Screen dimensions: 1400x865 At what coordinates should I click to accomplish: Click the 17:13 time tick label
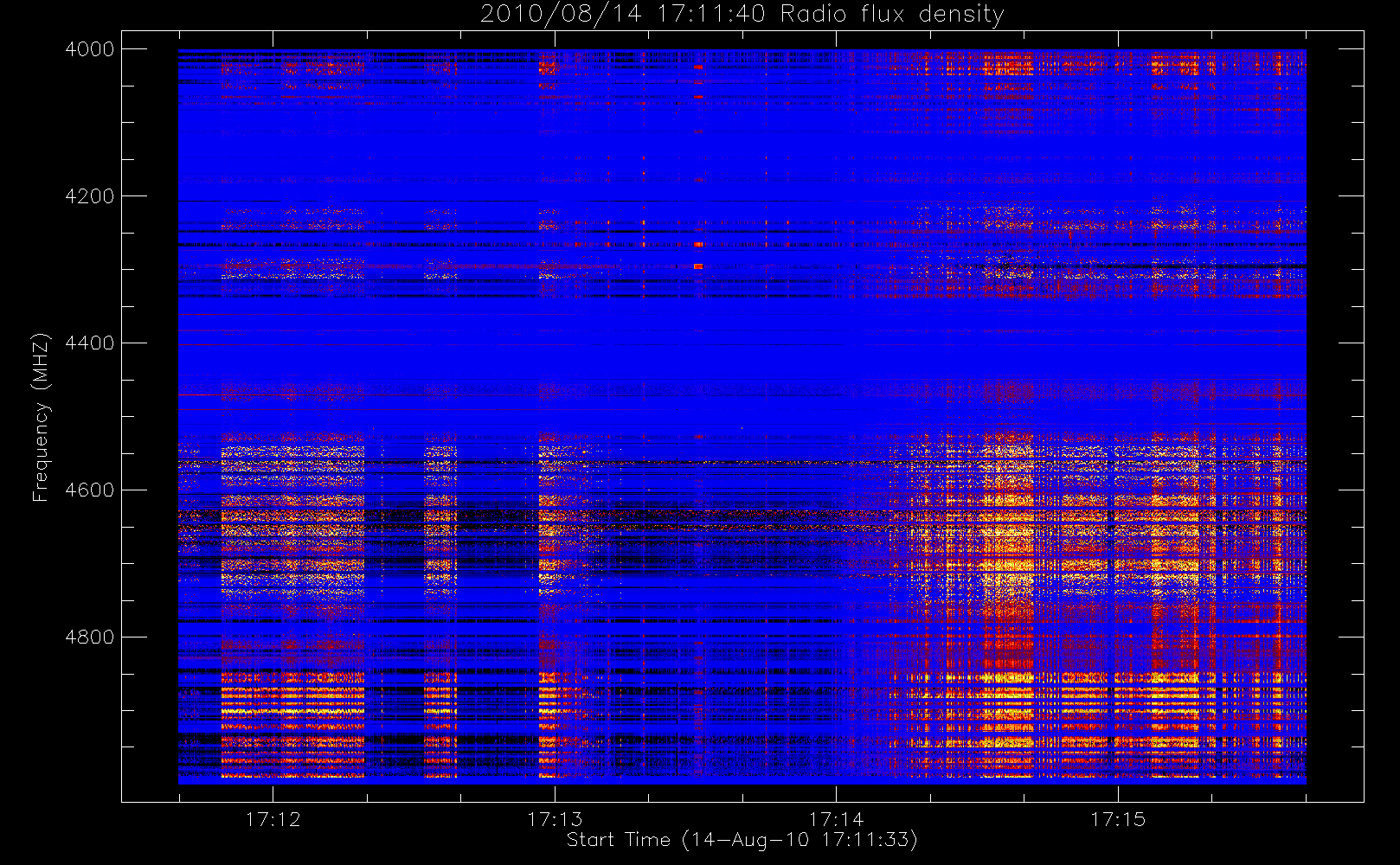(x=555, y=819)
